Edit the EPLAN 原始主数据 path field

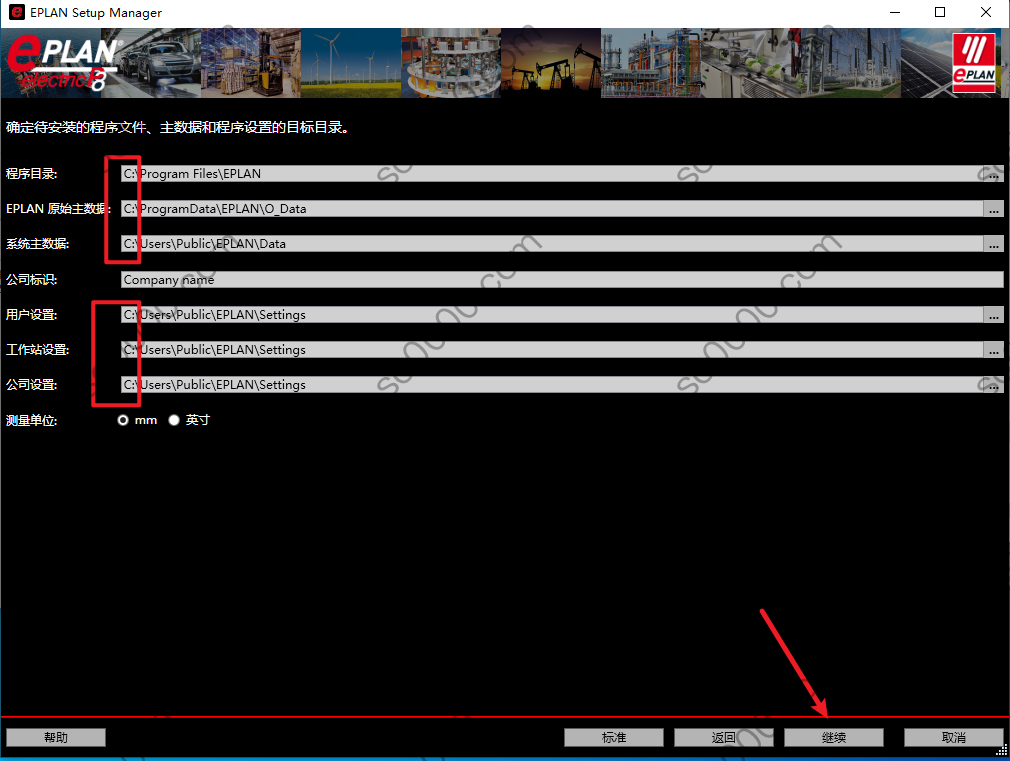click(x=552, y=209)
